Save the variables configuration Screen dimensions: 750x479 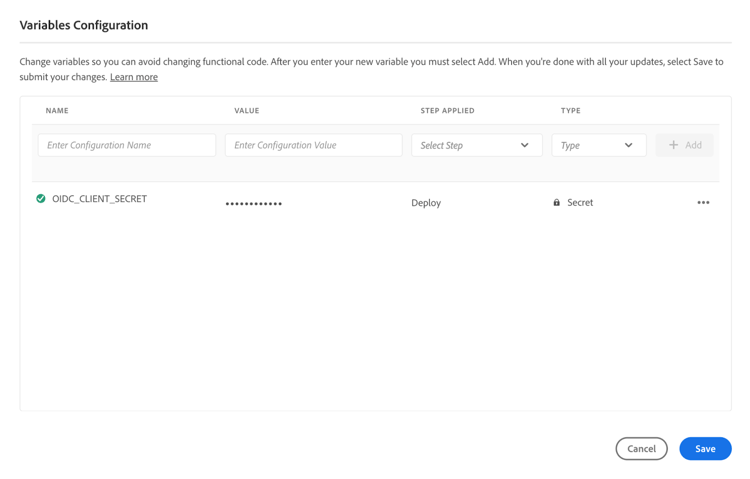point(705,449)
